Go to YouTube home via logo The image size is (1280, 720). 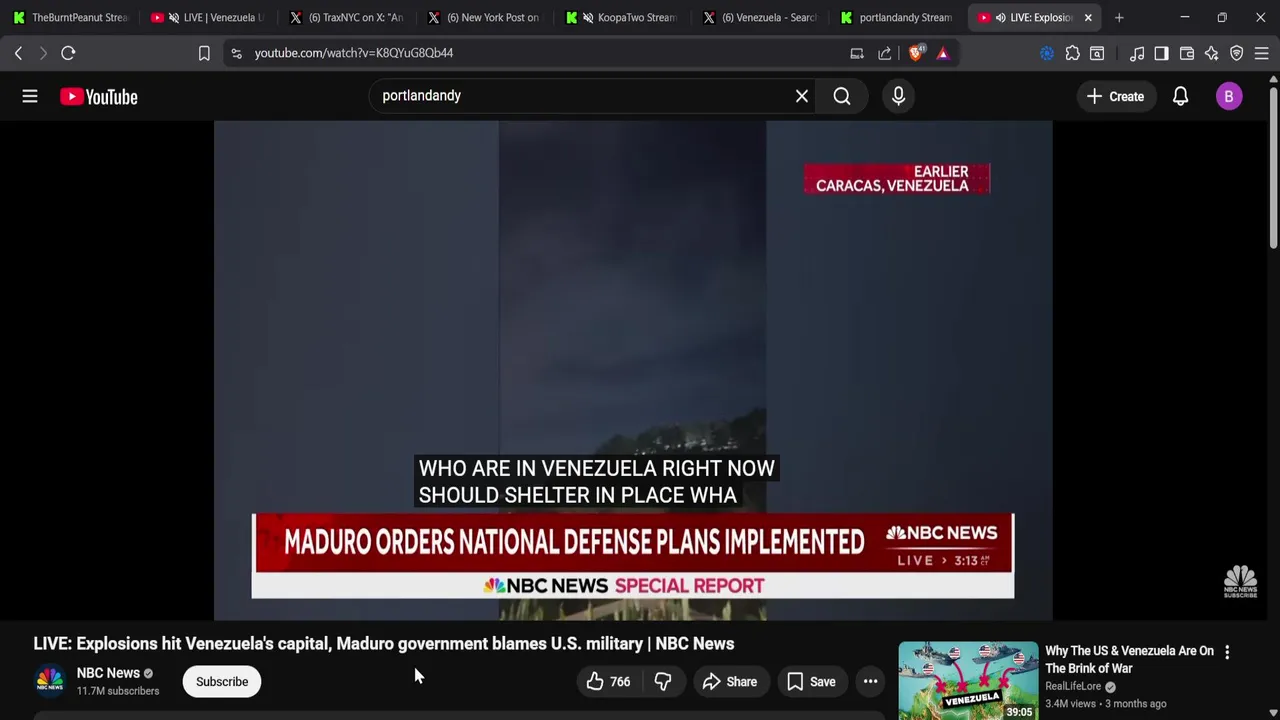click(98, 96)
